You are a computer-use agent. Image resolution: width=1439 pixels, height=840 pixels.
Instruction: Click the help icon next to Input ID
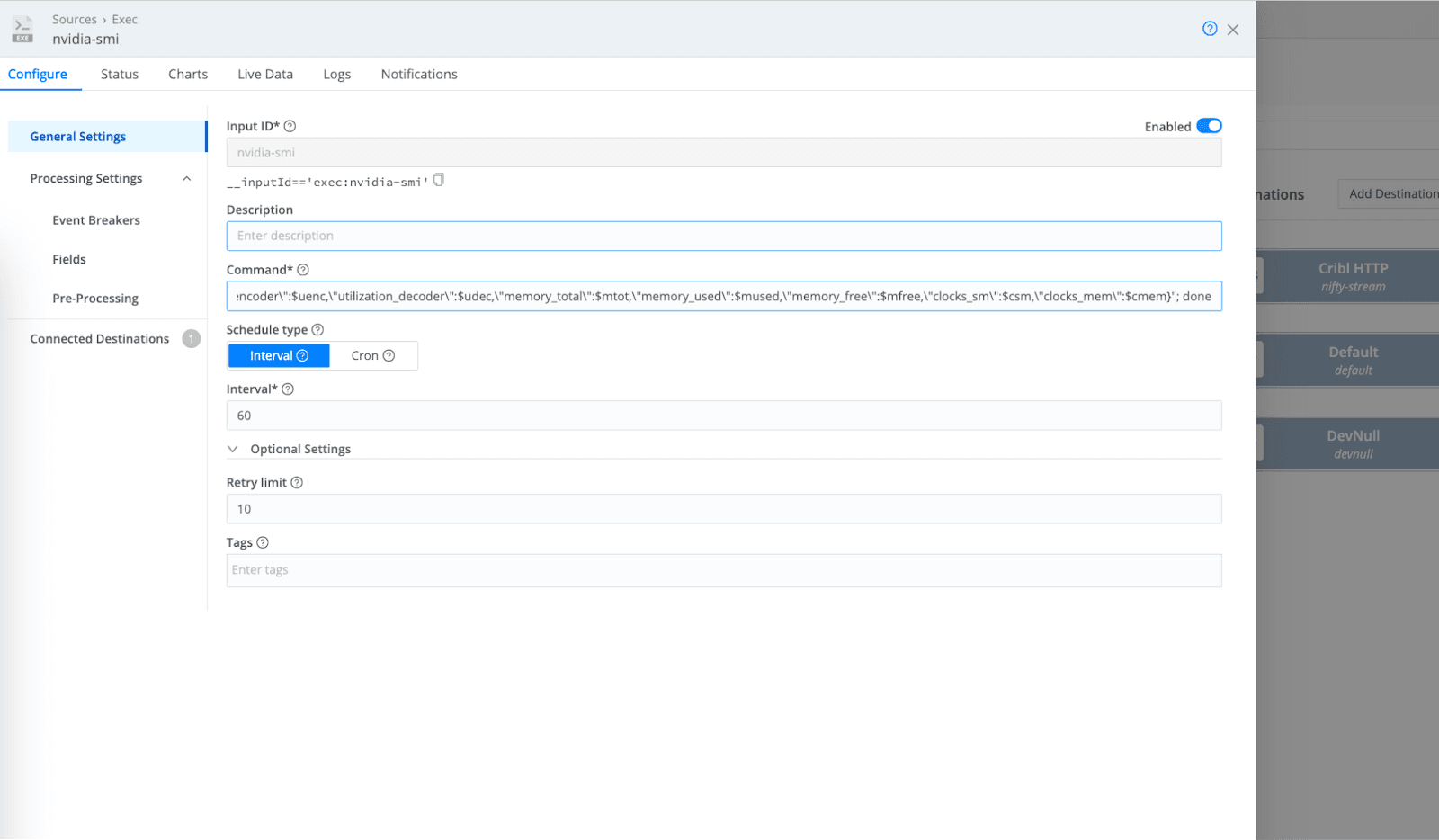click(290, 127)
